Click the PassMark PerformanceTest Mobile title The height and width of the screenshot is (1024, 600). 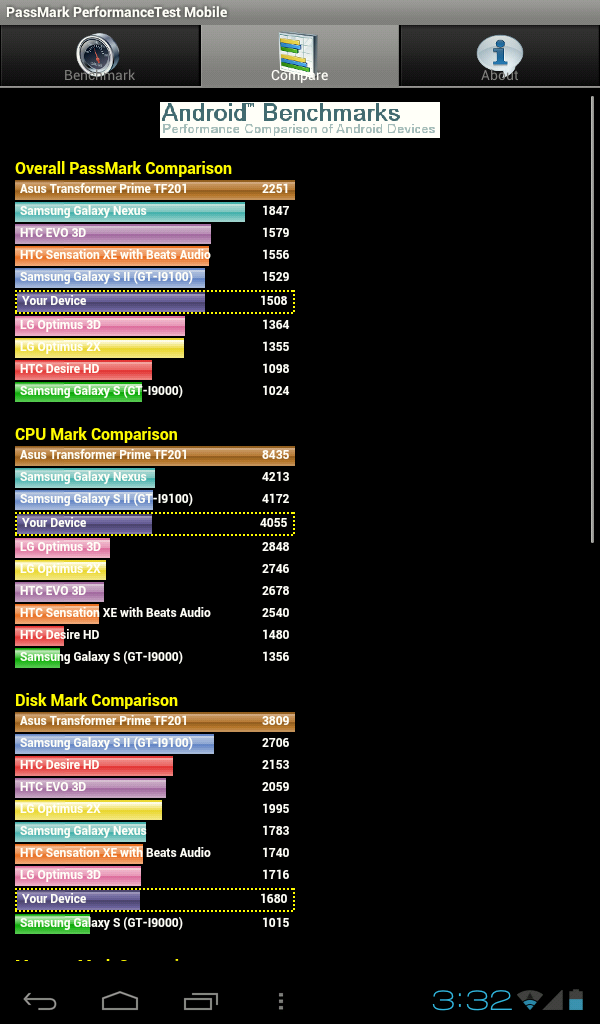[116, 12]
